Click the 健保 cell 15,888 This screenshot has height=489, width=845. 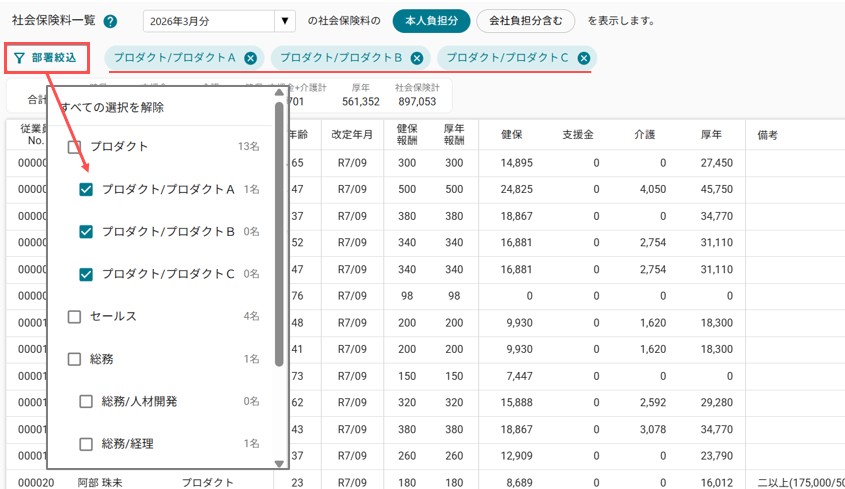[x=516, y=402]
